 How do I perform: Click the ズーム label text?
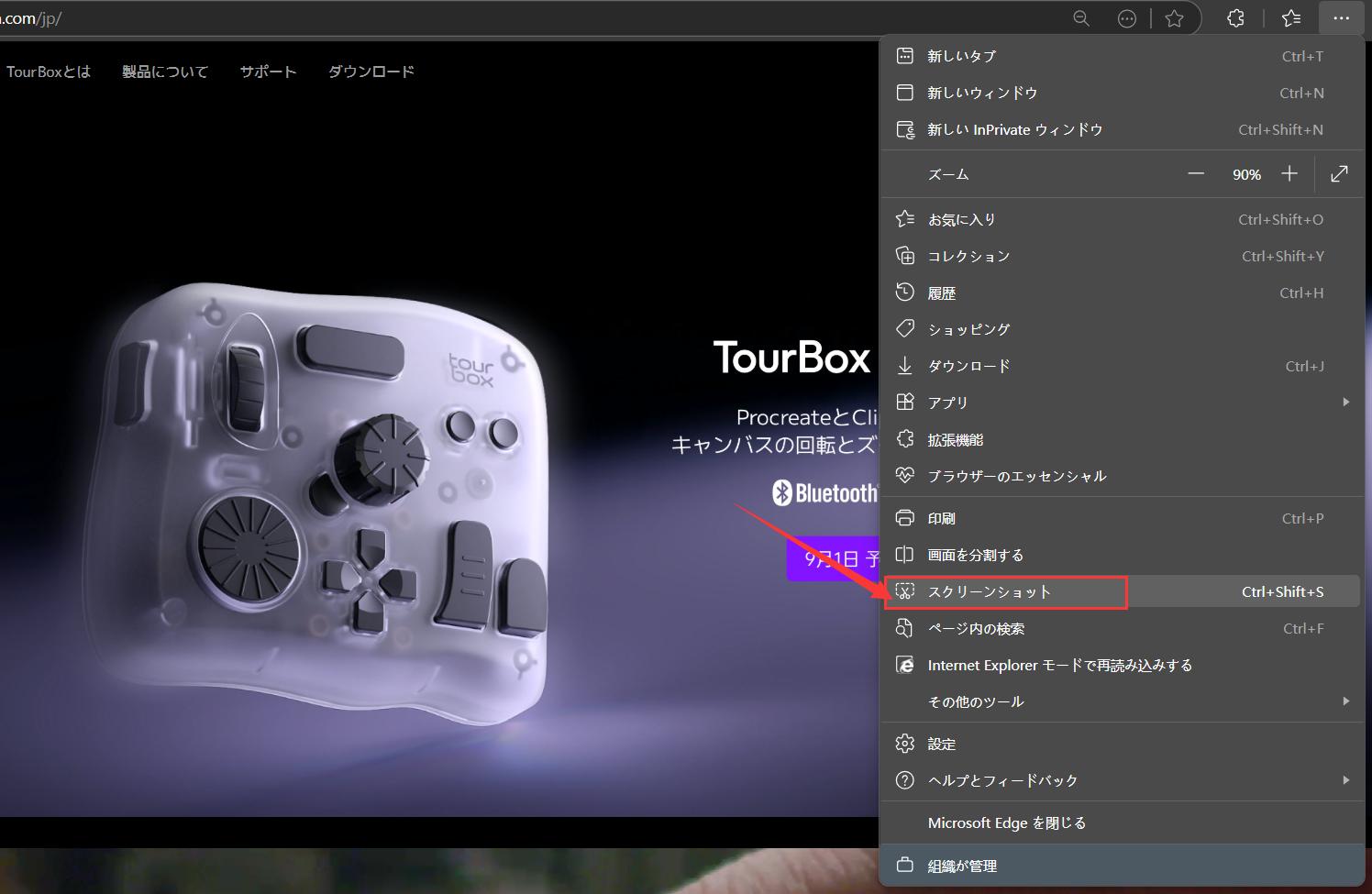(x=948, y=174)
